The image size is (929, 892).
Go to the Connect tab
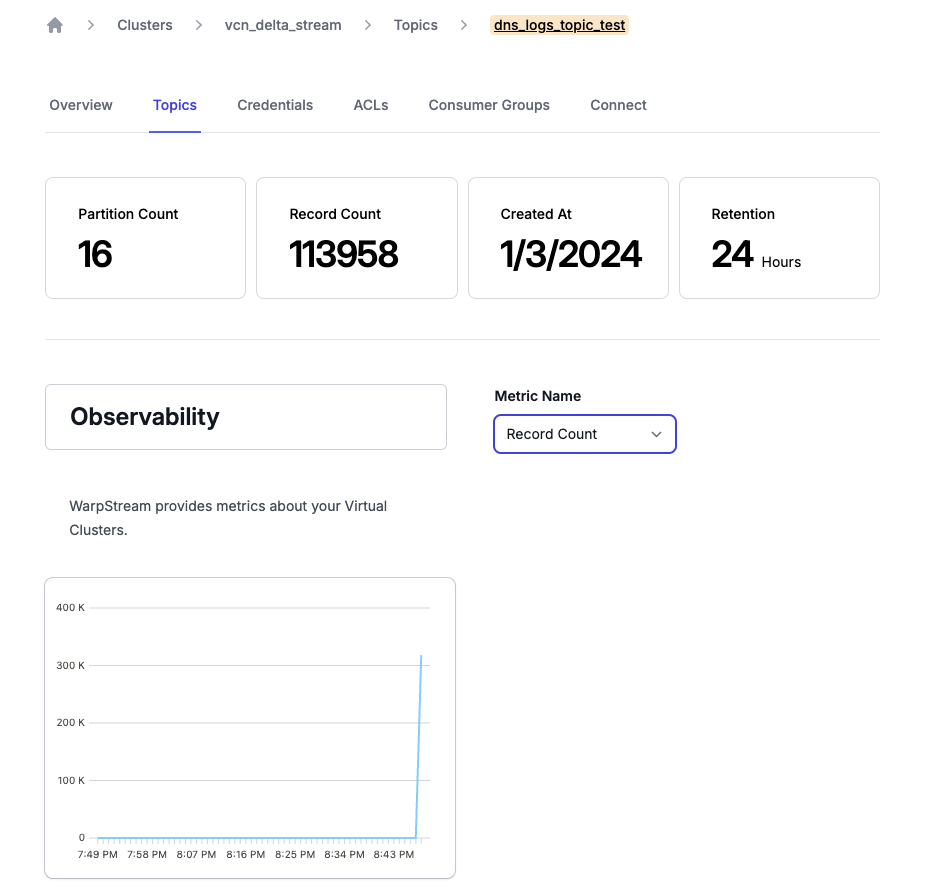(x=618, y=105)
